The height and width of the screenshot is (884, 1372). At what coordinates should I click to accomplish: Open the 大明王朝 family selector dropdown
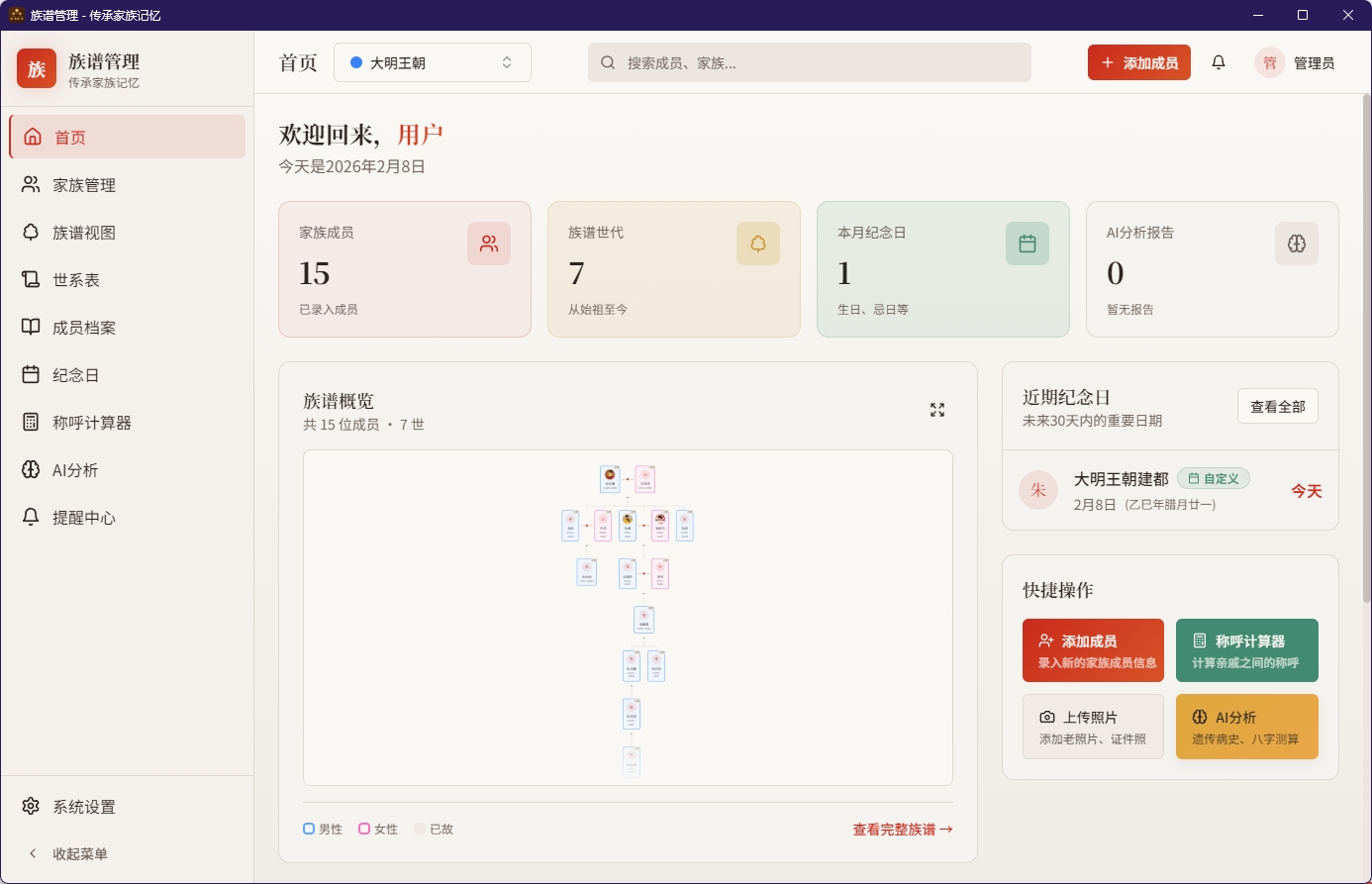point(433,61)
